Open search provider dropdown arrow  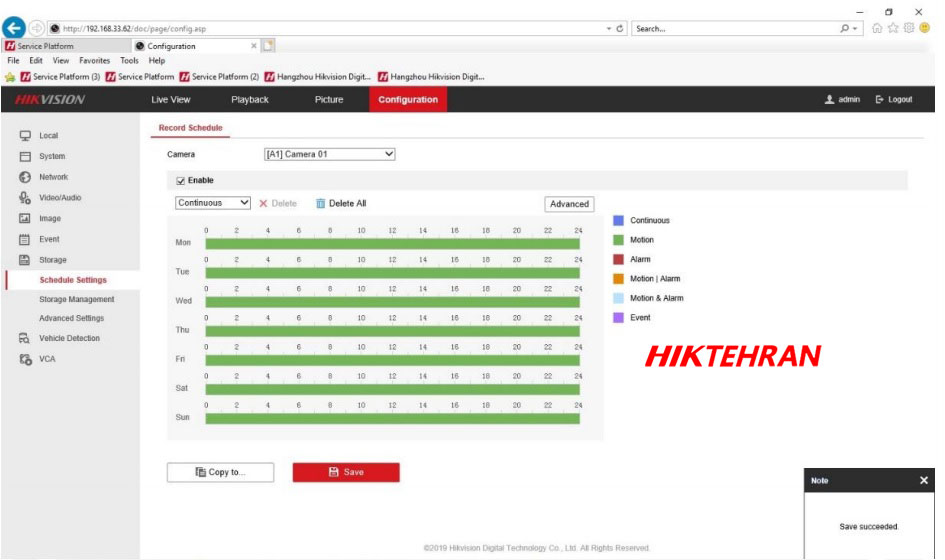point(855,28)
